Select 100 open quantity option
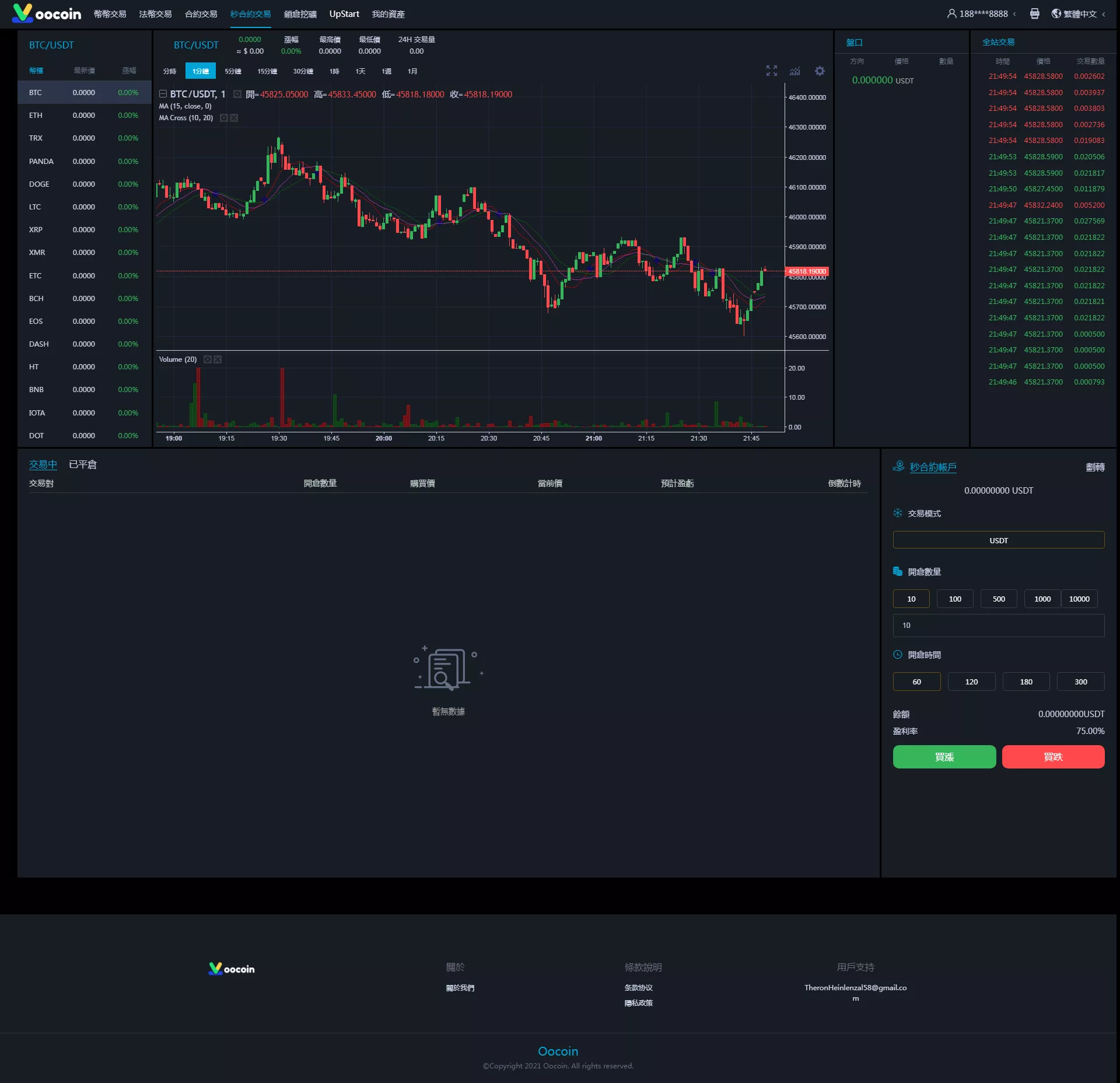Image resolution: width=1120 pixels, height=1083 pixels. (954, 599)
